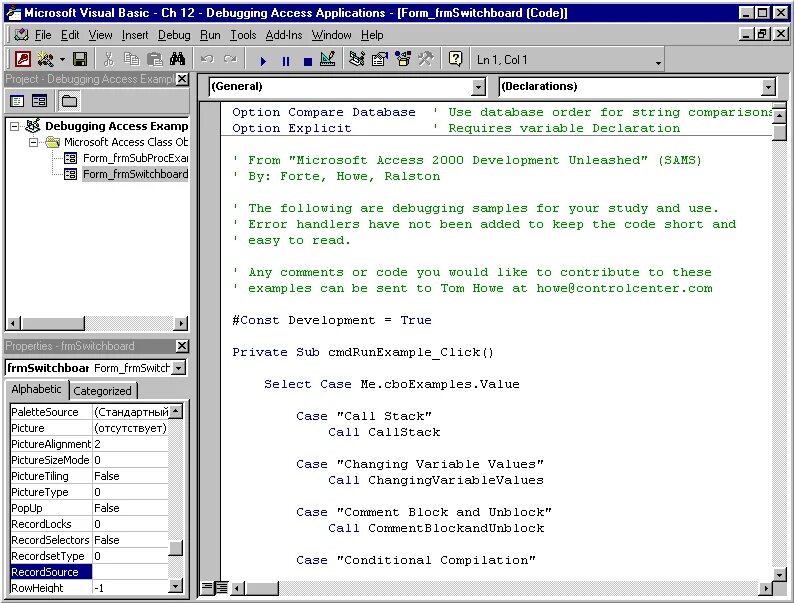Click the View Object icon in Project panel
794x603 pixels.
click(x=39, y=101)
